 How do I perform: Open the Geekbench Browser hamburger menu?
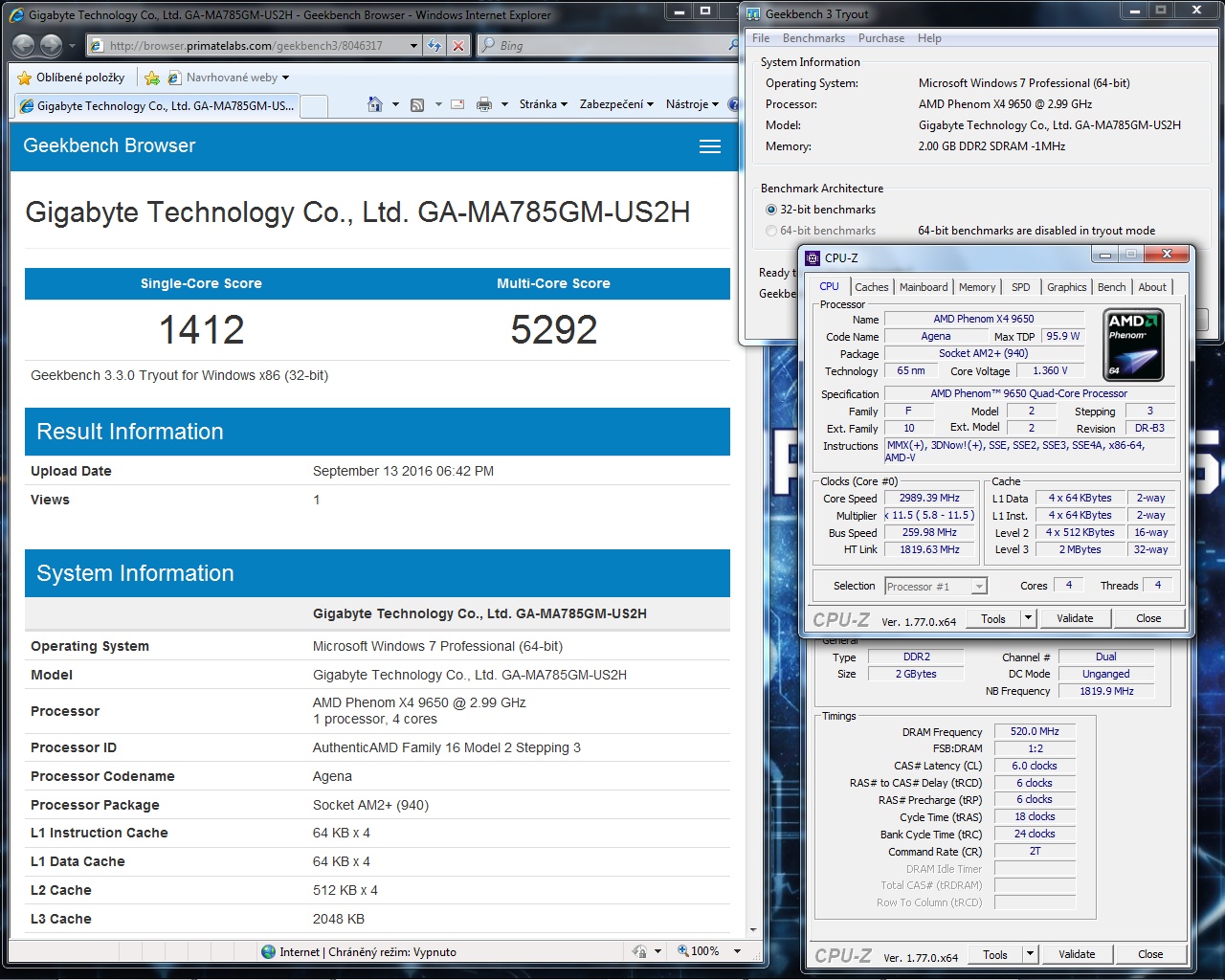point(710,146)
